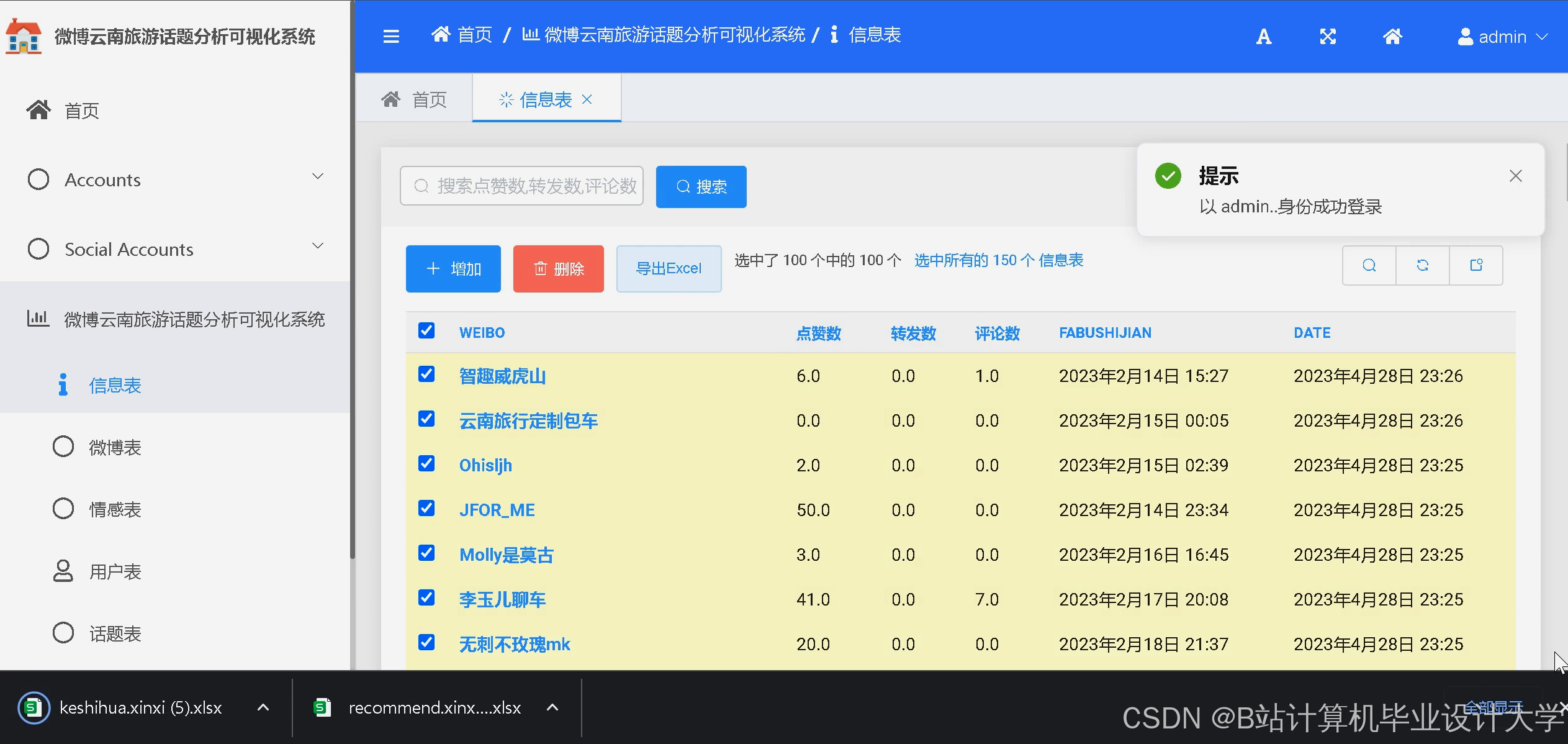Click the open-in-new-window icon in table toolbar
Image resolution: width=1568 pixels, height=744 pixels.
pos(1476,266)
